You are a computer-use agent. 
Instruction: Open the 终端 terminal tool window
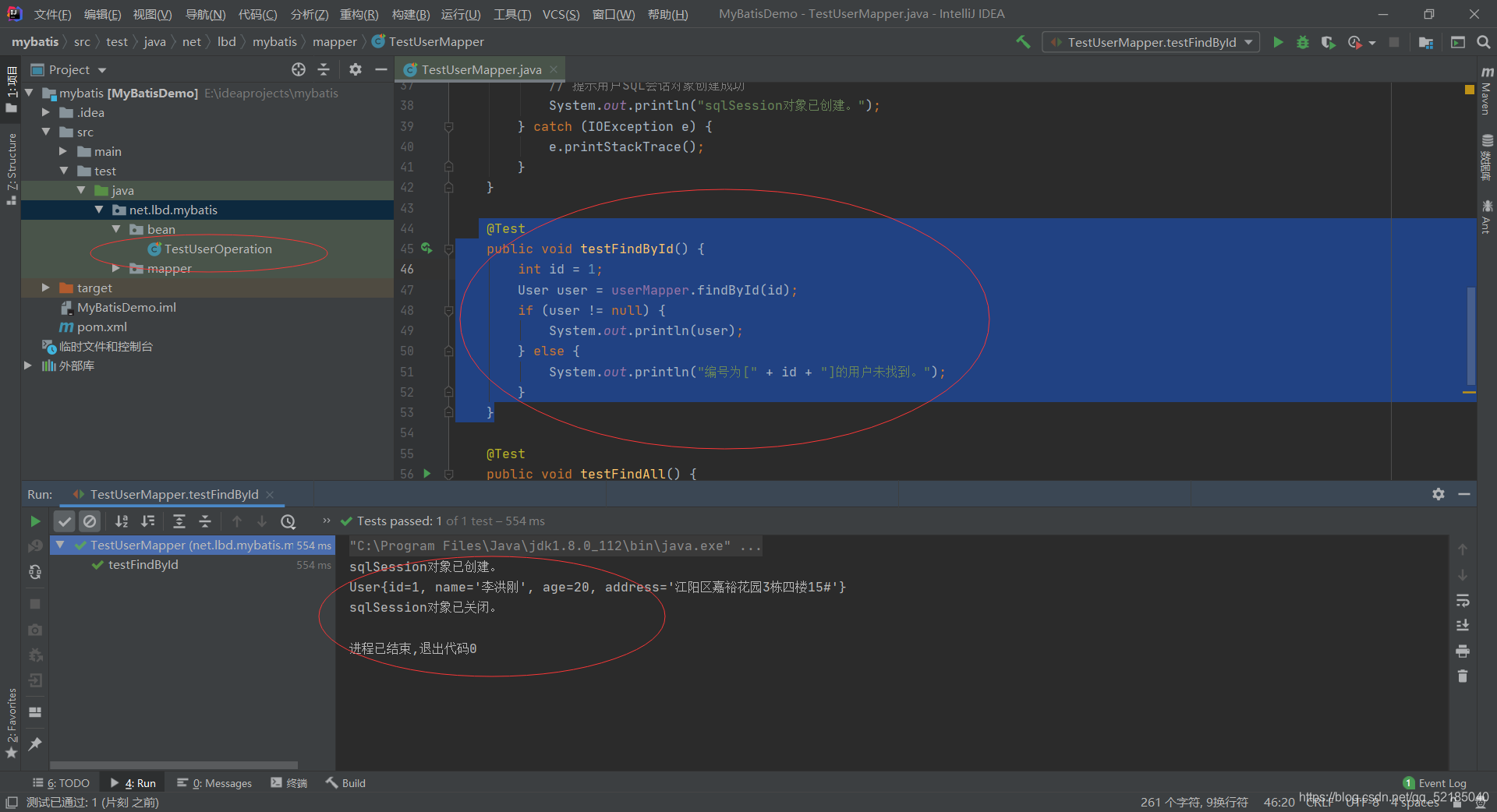pyautogui.click(x=289, y=782)
